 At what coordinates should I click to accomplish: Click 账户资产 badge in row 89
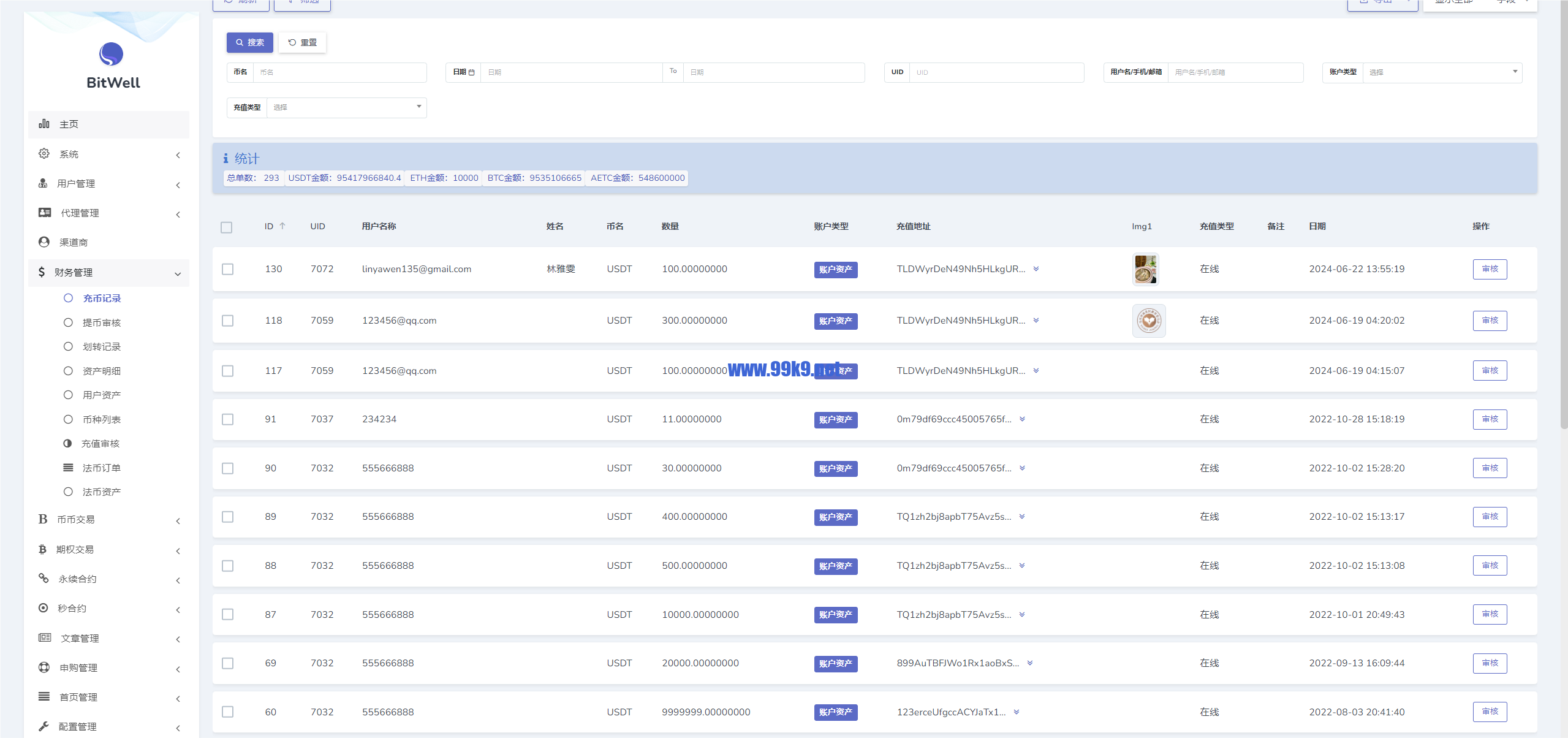point(835,517)
